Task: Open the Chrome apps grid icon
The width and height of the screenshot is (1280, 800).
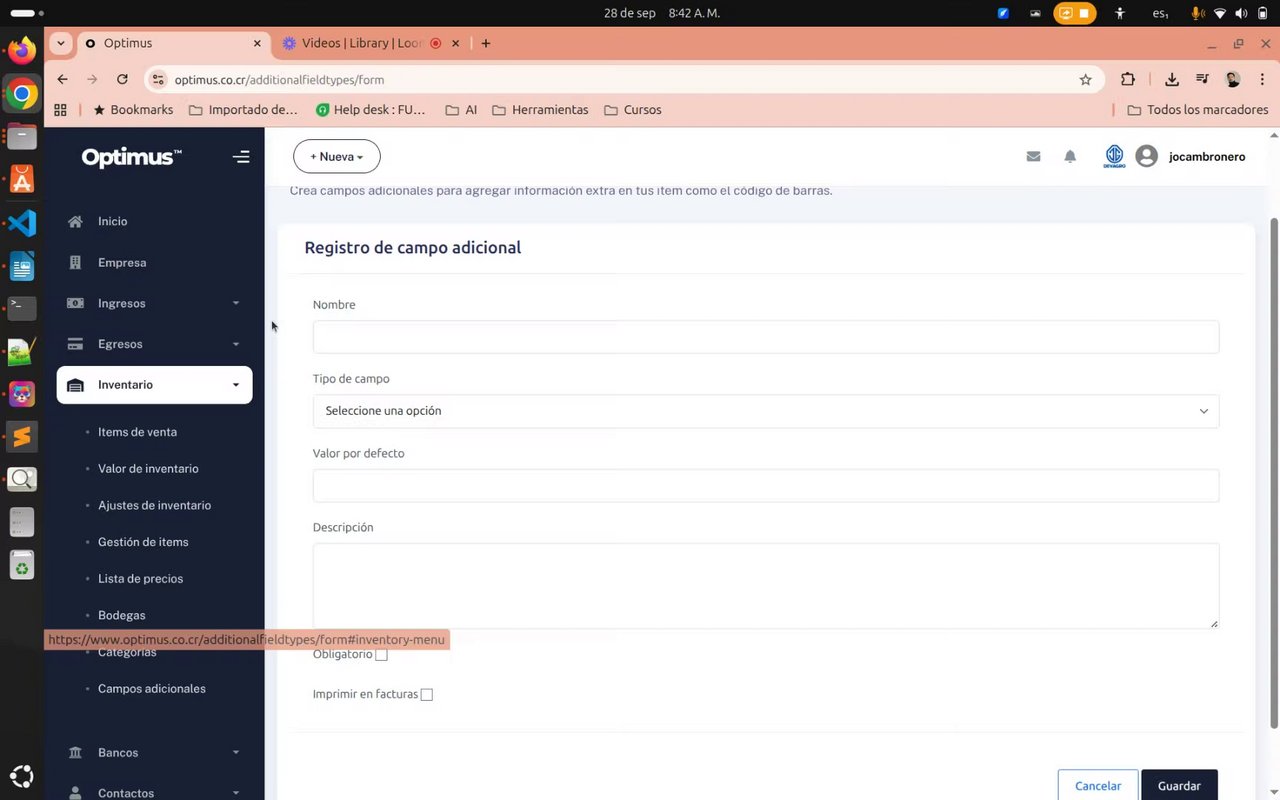Action: click(60, 110)
